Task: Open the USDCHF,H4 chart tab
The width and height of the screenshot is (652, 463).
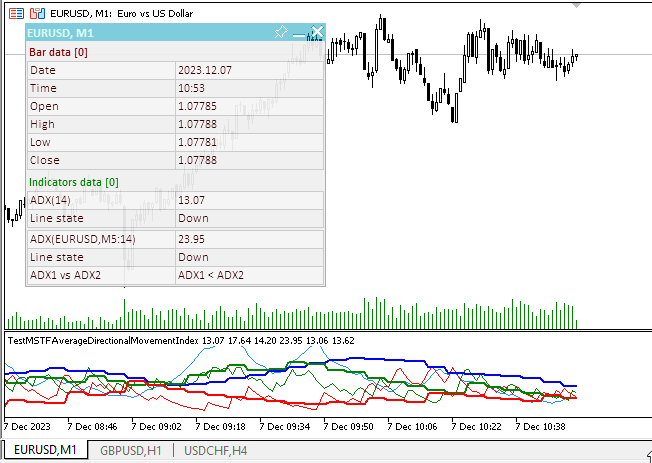Action: 215,451
